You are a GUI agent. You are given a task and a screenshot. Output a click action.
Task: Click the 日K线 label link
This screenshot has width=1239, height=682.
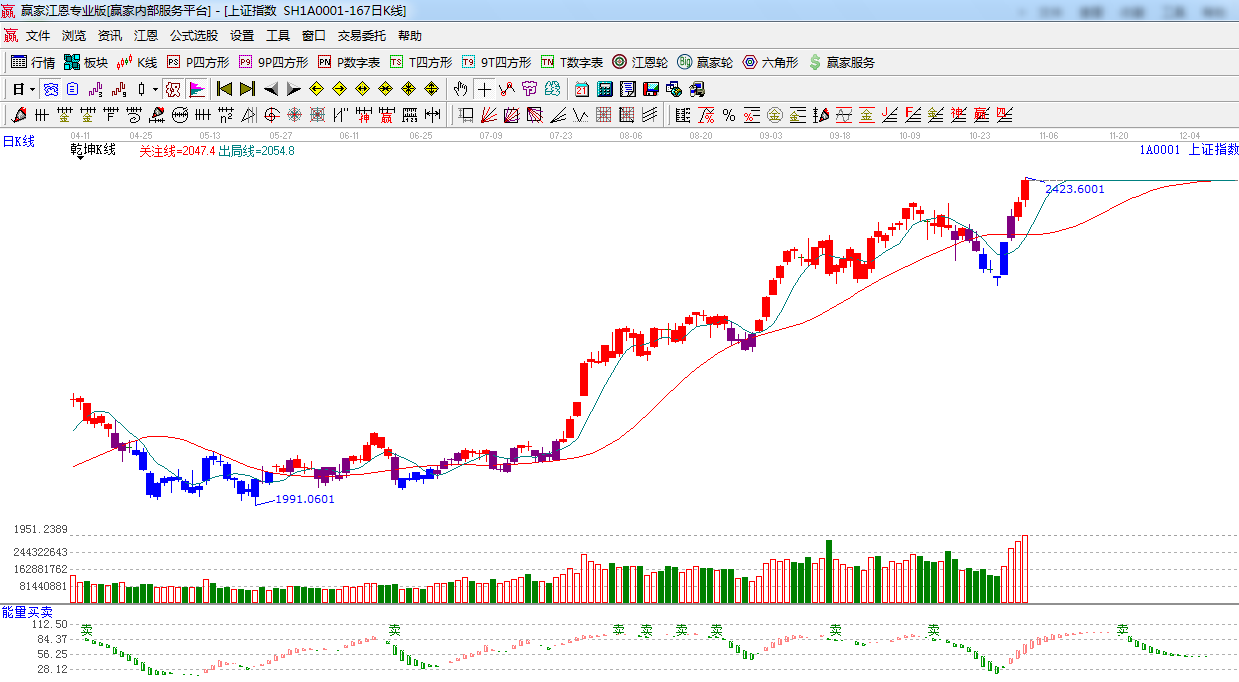(18, 142)
